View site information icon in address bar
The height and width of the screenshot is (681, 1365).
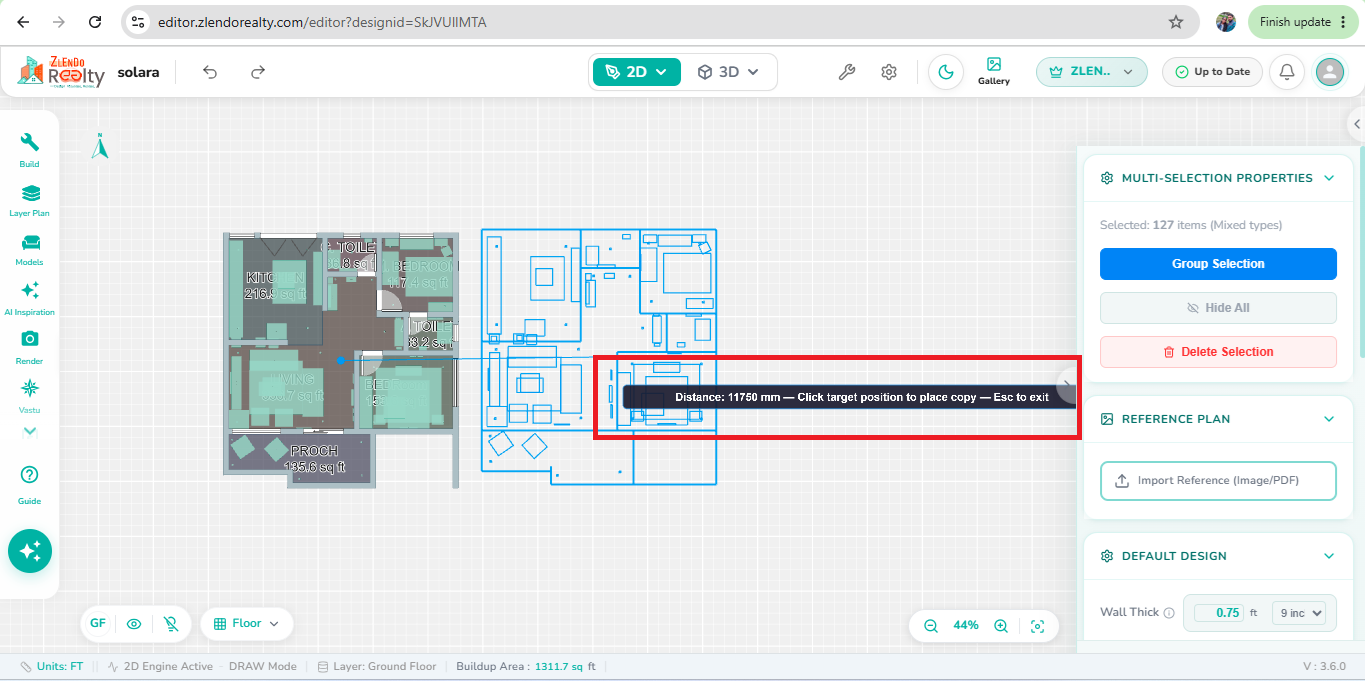[139, 22]
